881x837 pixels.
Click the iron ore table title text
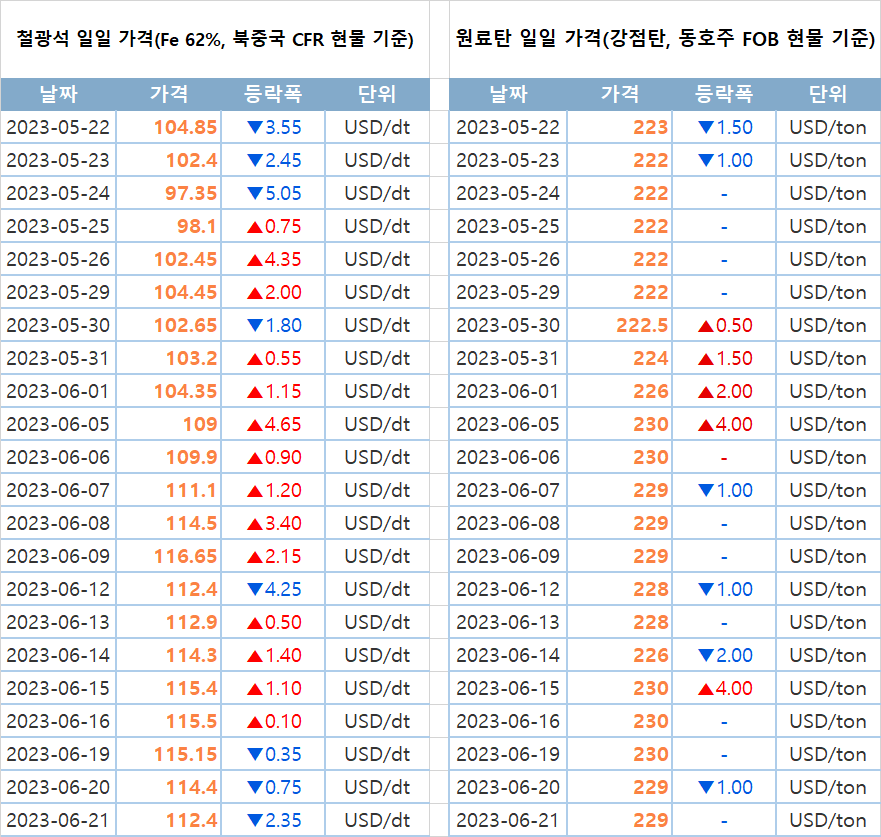(x=215, y=39)
